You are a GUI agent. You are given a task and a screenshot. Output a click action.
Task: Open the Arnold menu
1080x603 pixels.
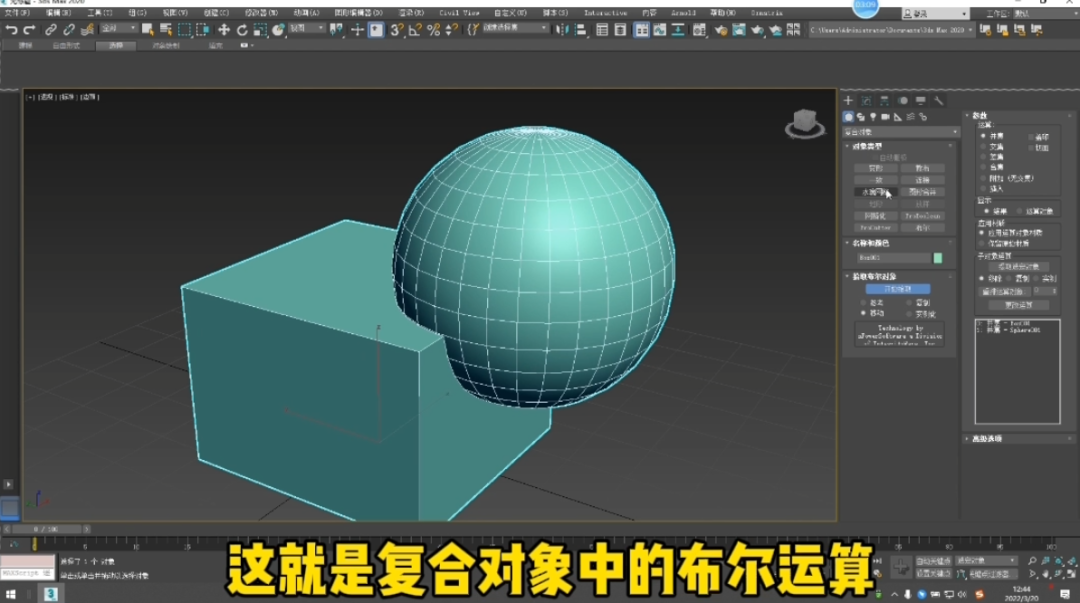683,12
